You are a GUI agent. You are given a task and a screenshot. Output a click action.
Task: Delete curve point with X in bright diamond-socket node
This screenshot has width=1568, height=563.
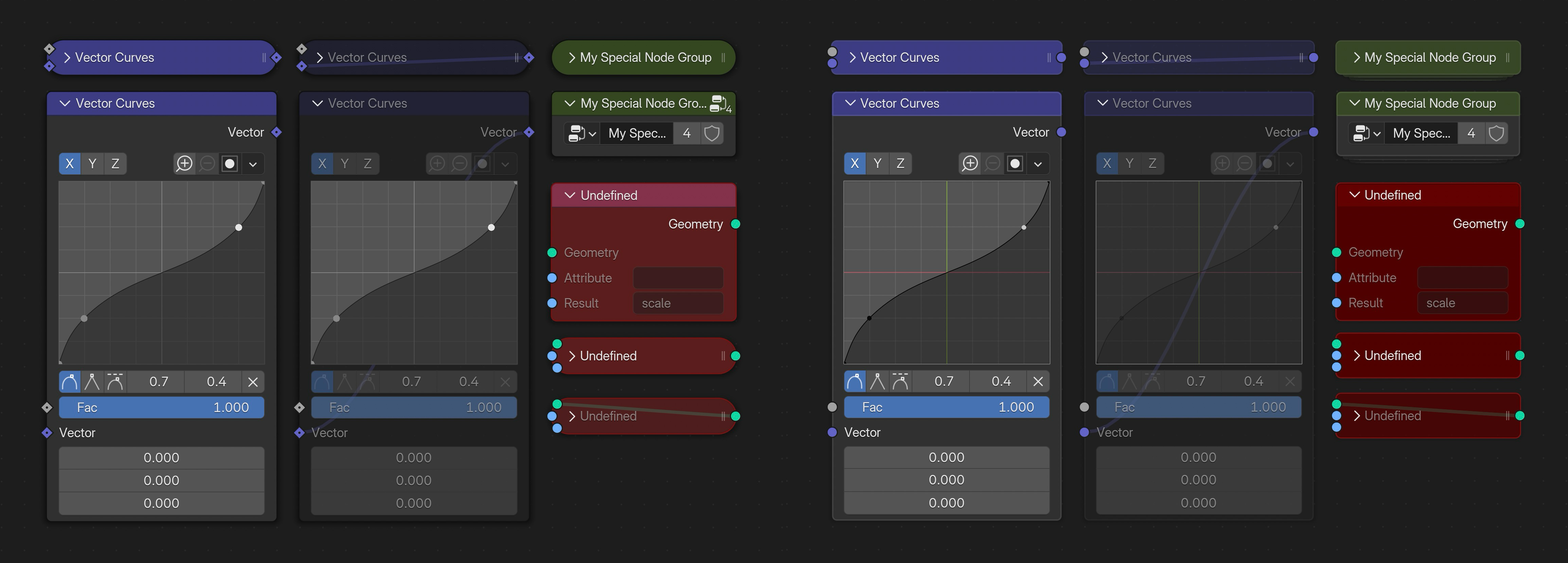(253, 382)
